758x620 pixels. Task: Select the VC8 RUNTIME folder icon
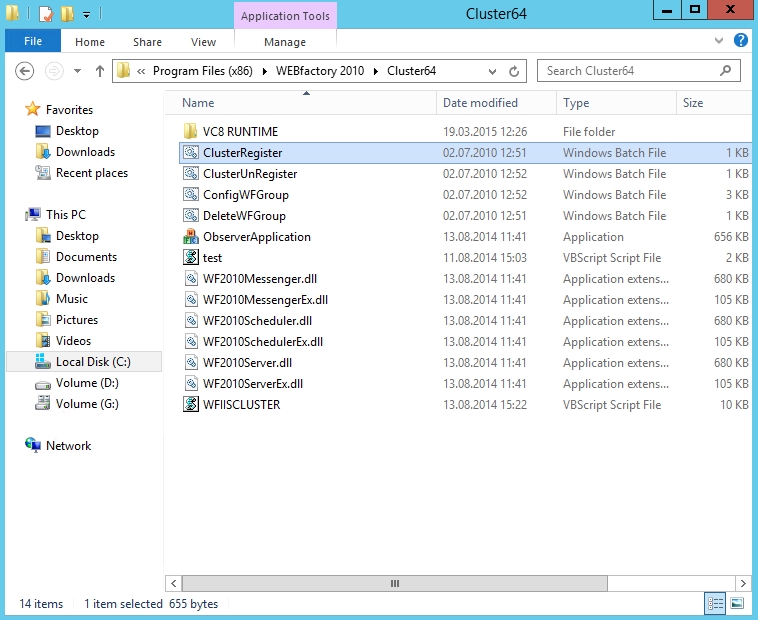[190, 131]
